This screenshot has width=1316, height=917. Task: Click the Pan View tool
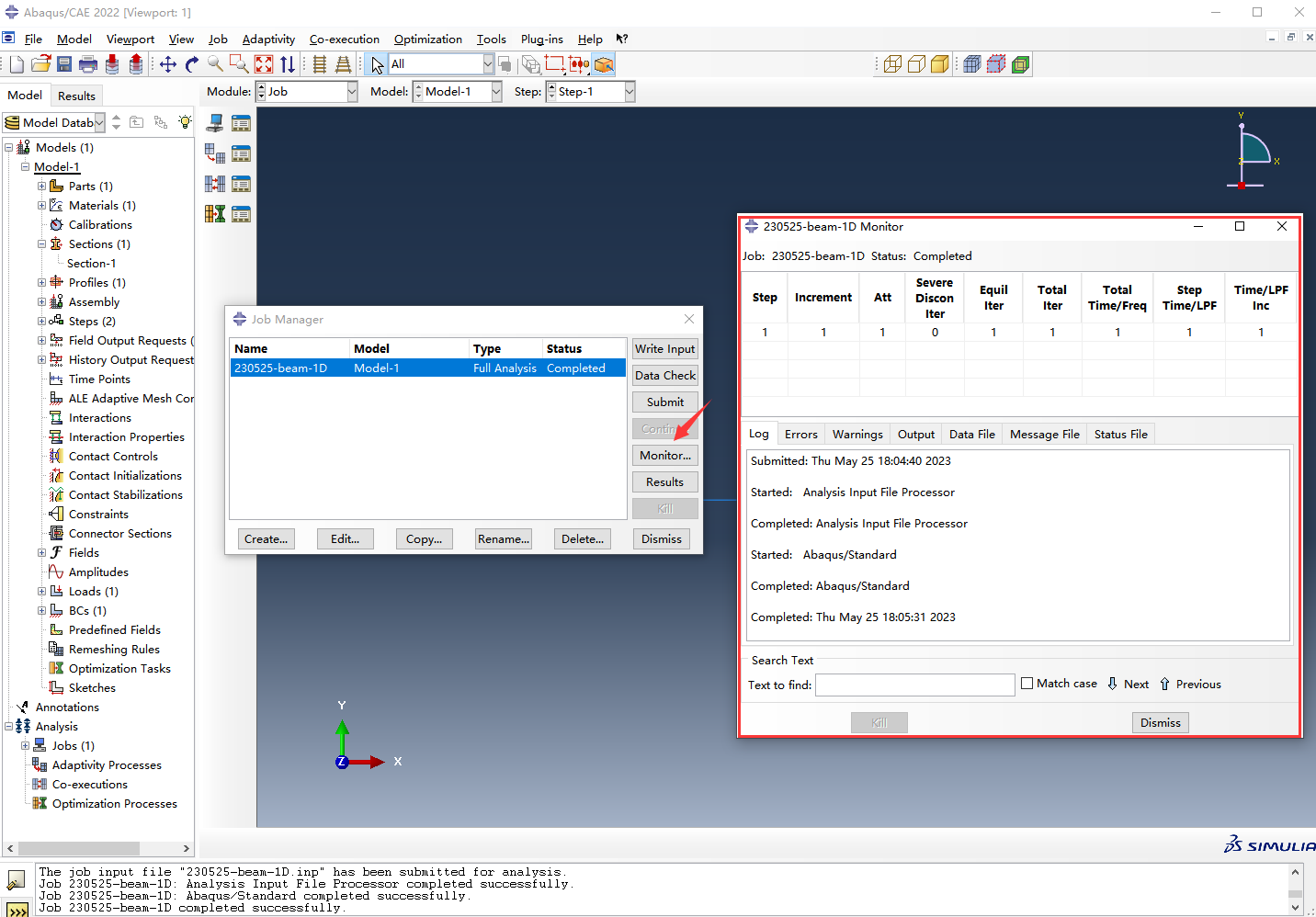[168, 64]
